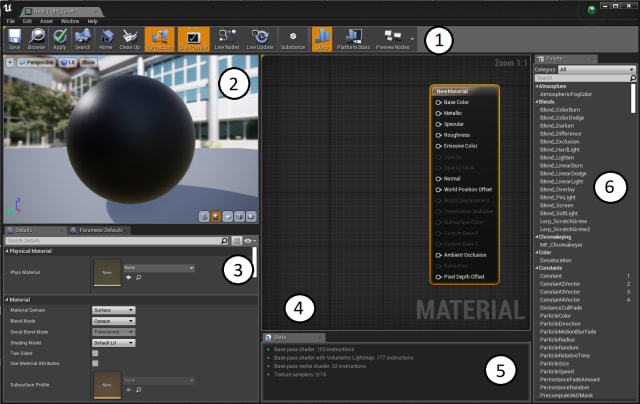The image size is (640, 404).
Task: Apply material changes with the Apply icon
Action: [60, 39]
